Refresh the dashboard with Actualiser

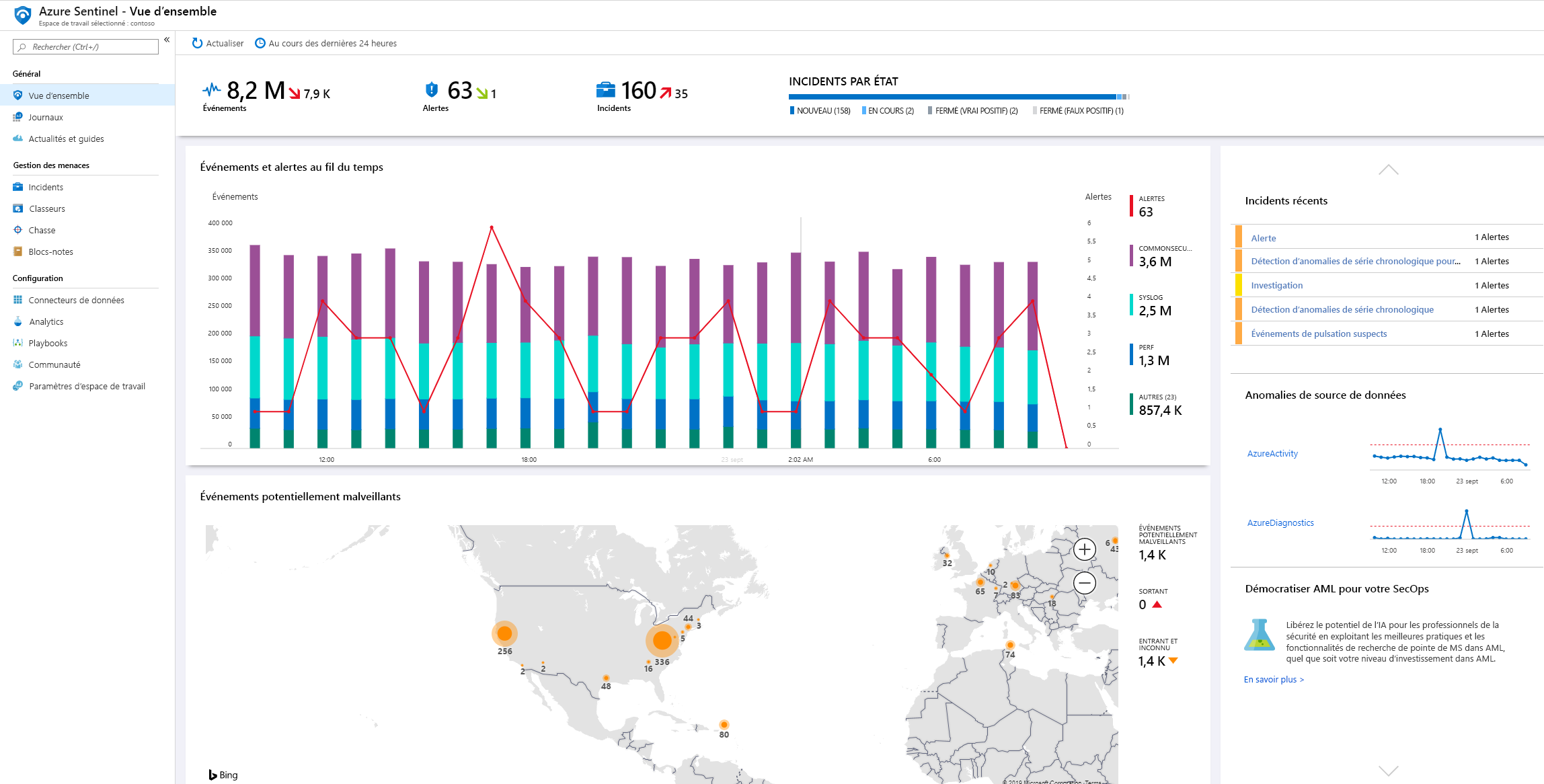coord(217,42)
